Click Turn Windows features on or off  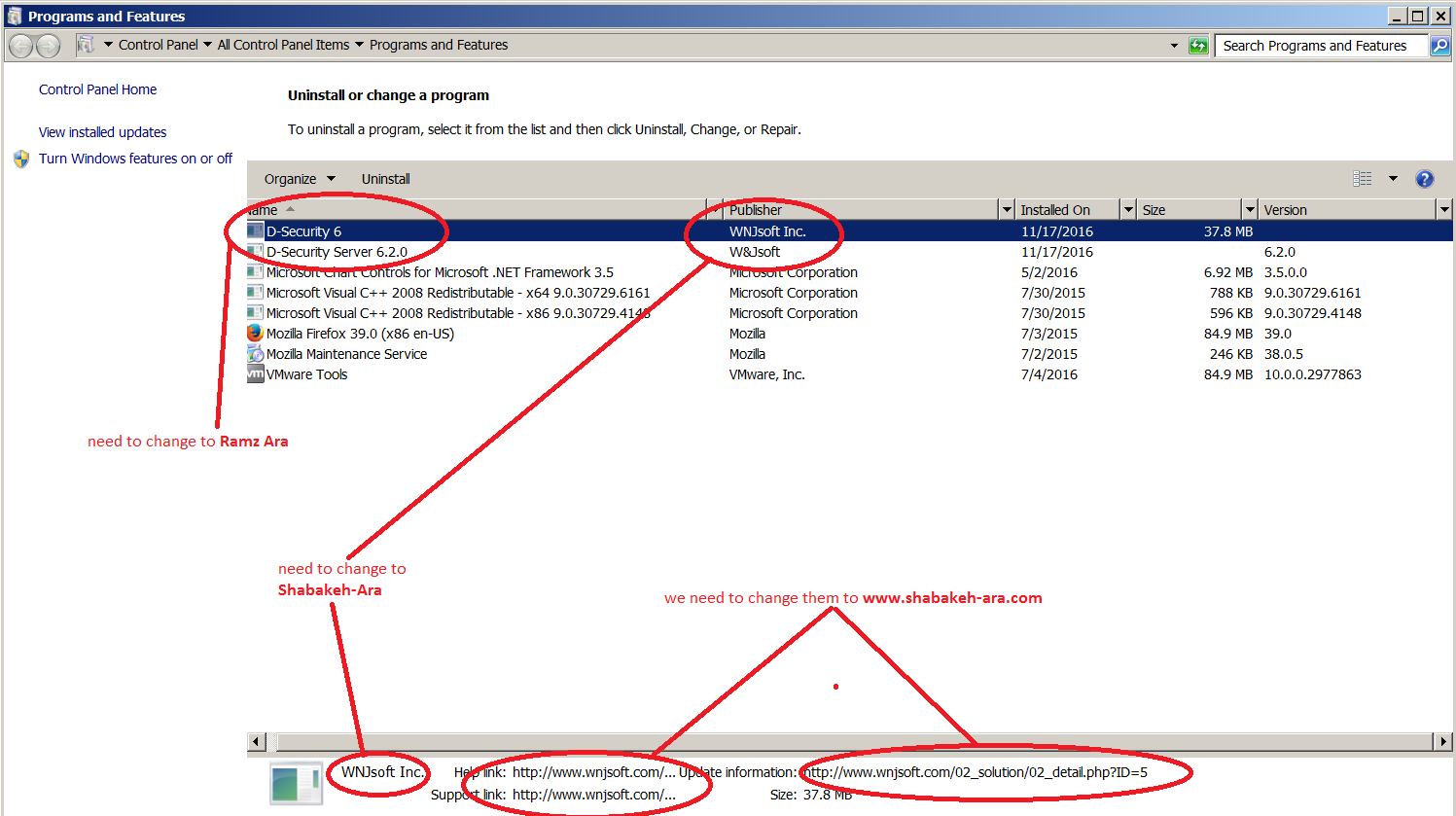point(135,159)
